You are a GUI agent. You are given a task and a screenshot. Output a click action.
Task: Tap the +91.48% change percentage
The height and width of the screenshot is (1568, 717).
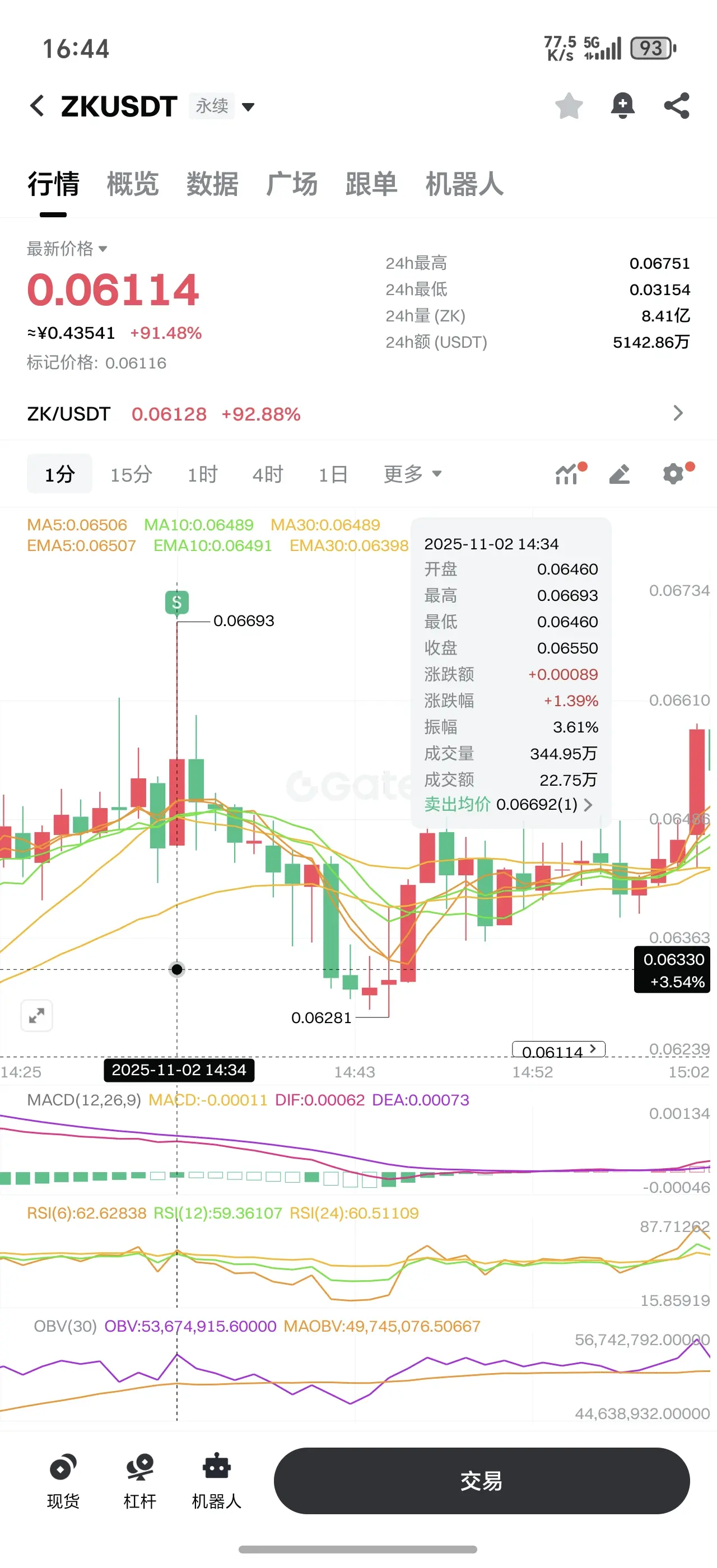(x=166, y=333)
